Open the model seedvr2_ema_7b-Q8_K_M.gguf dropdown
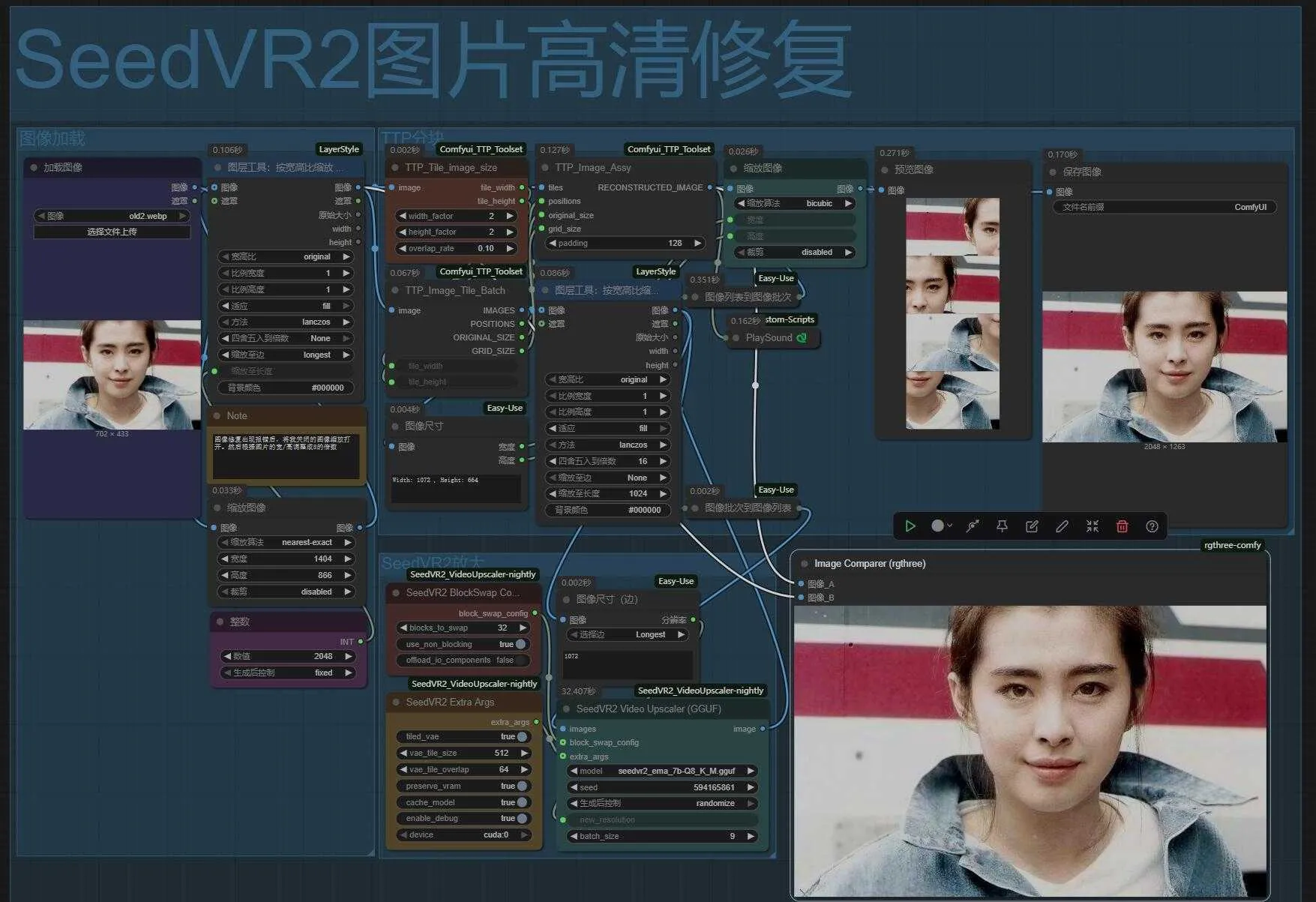Image resolution: width=1316 pixels, height=902 pixels. coord(663,771)
